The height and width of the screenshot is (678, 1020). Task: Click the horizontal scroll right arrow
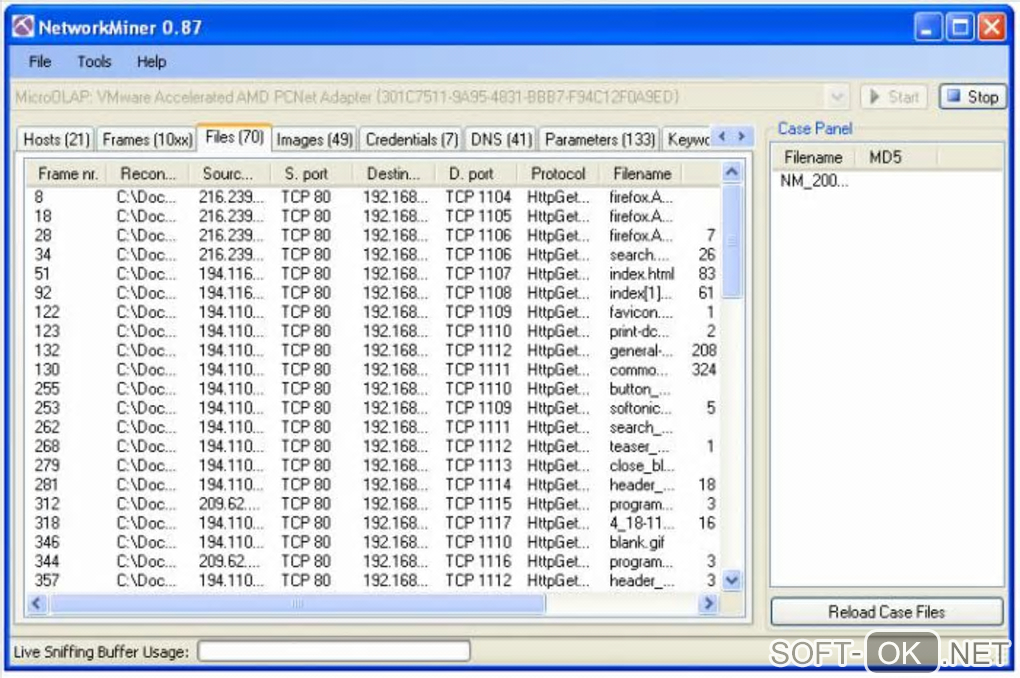[708, 604]
